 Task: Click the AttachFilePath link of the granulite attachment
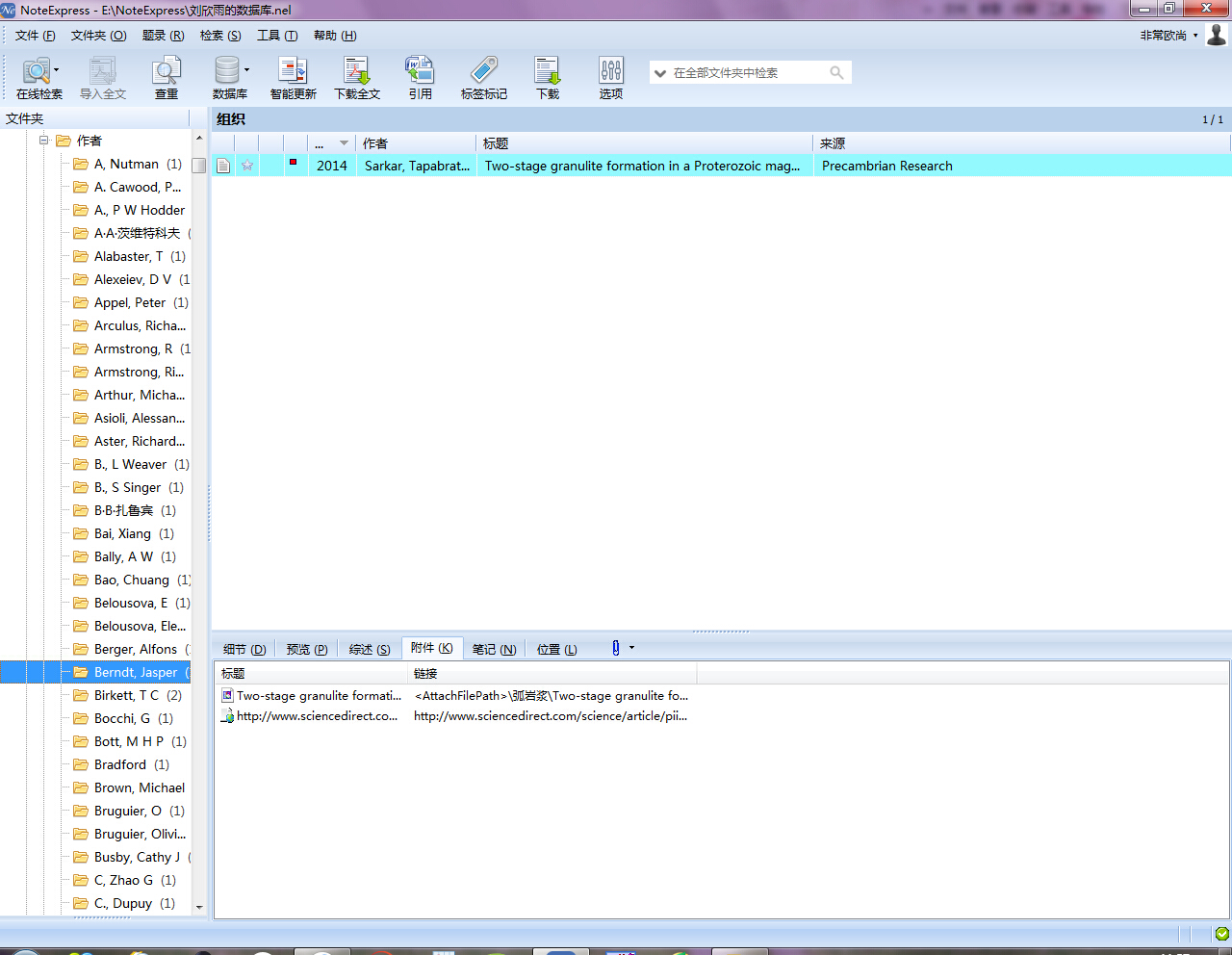[x=552, y=695]
